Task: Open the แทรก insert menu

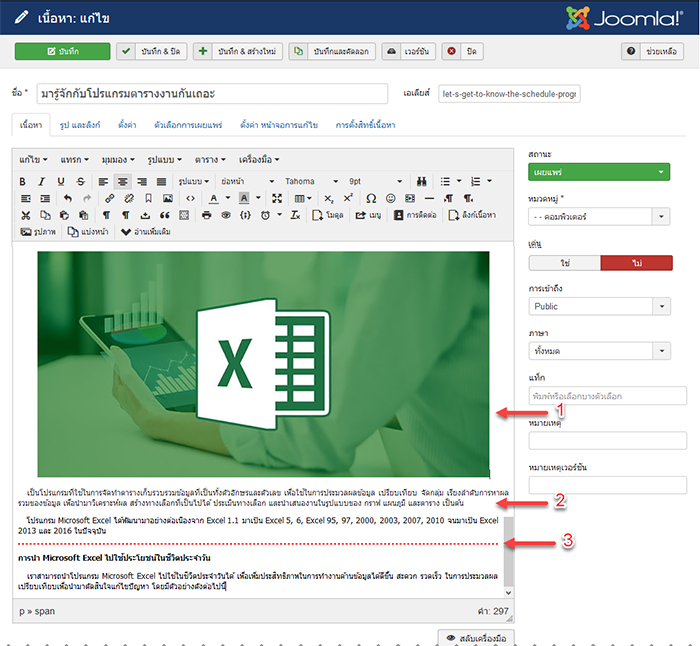Action: (x=75, y=160)
